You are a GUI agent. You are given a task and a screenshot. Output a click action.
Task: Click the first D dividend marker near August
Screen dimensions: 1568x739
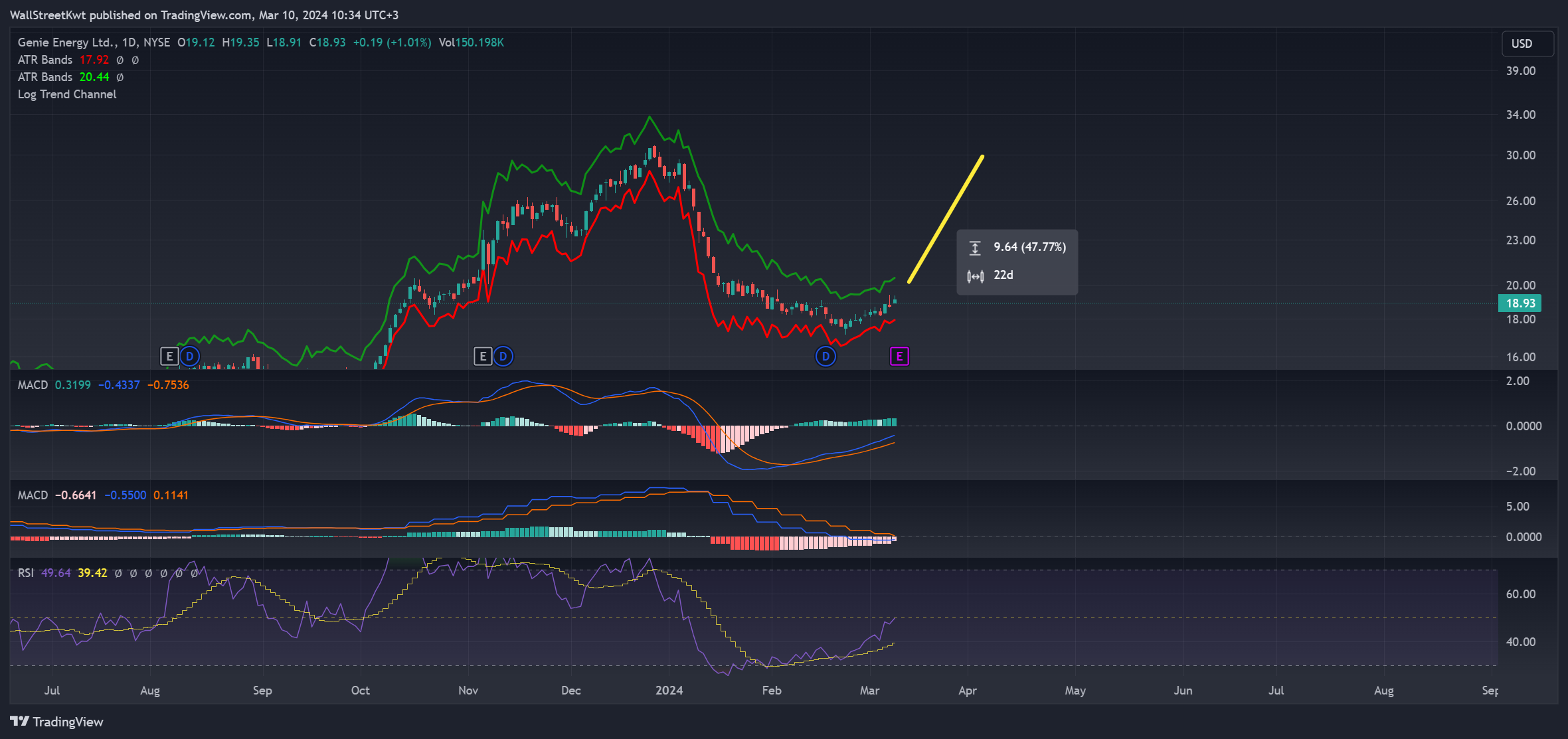190,357
